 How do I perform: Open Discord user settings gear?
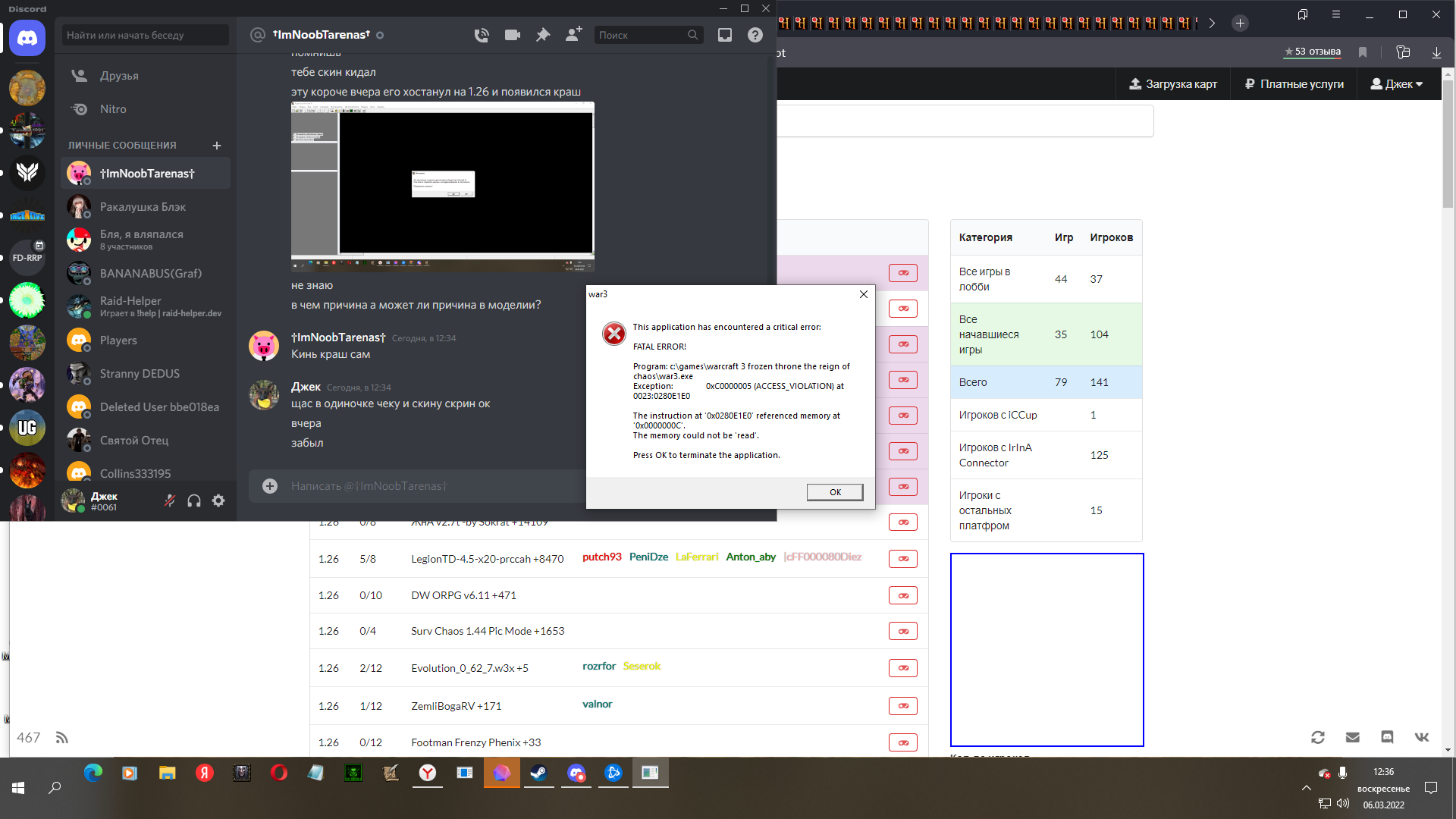click(218, 500)
